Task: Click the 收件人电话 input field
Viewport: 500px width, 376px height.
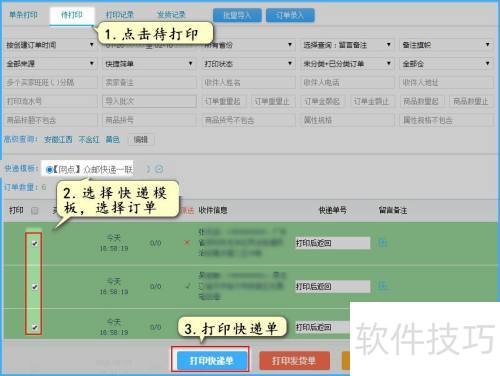Action: pyautogui.click(x=347, y=82)
